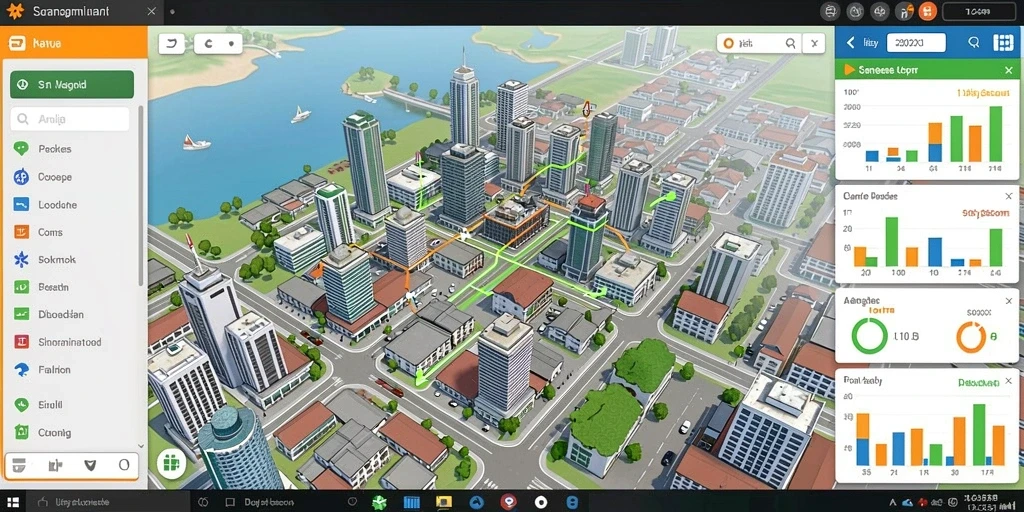Select the Loodone sidebar entry

tap(46, 204)
